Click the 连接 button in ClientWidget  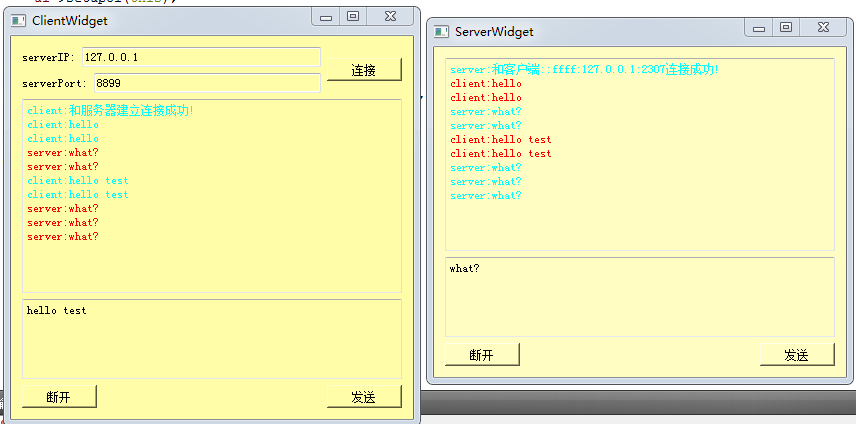click(x=364, y=70)
